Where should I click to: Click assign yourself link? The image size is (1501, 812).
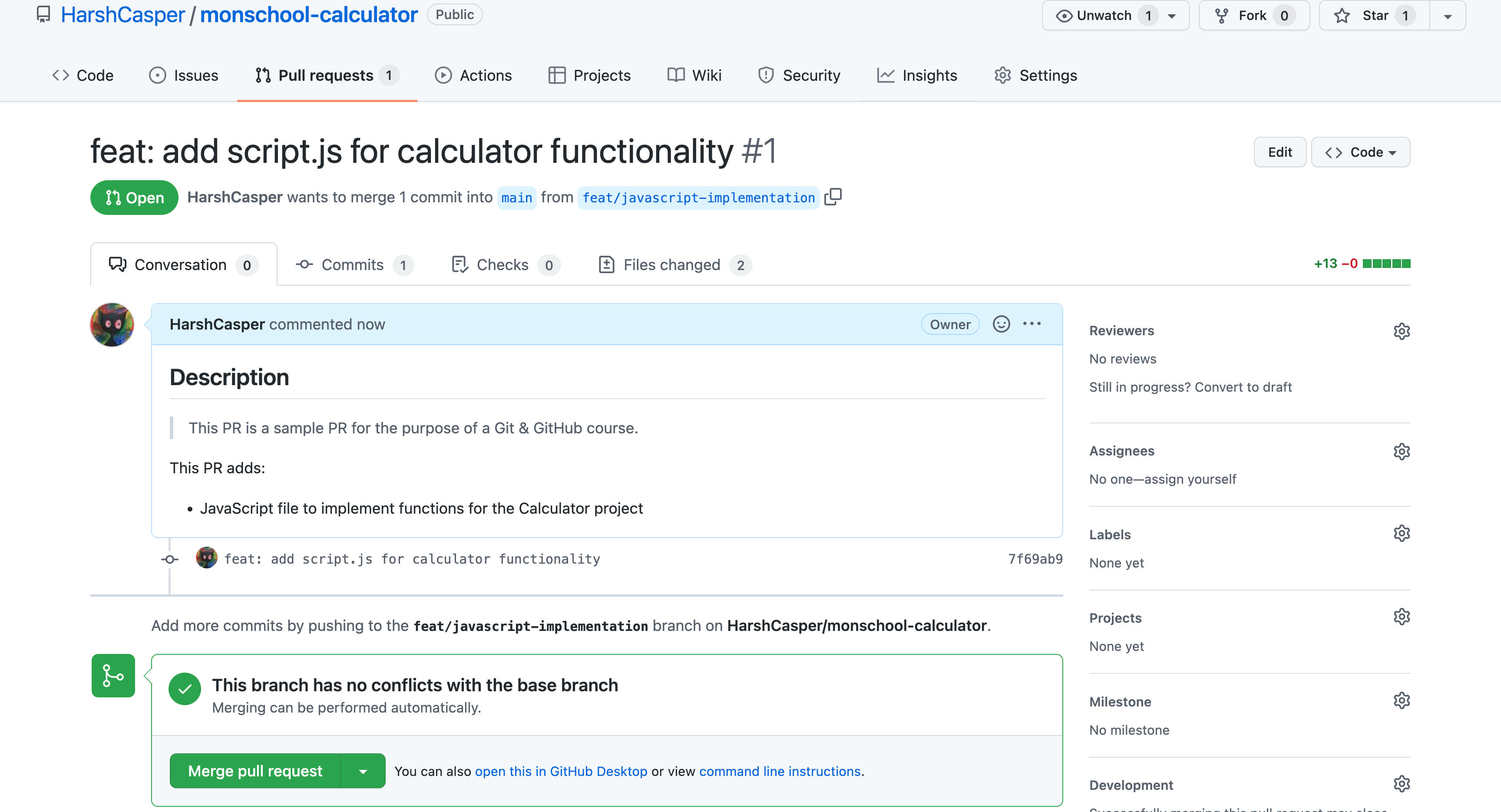pos(1190,479)
